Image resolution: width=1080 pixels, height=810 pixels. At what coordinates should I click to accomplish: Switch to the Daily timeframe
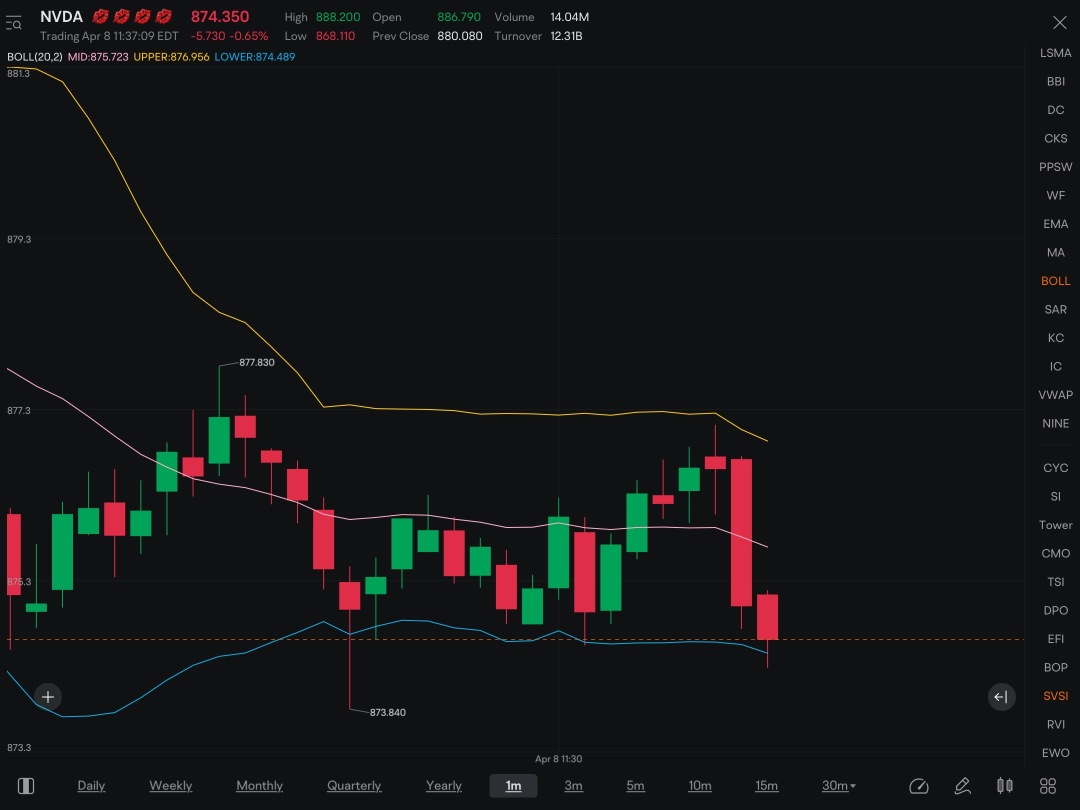coord(91,786)
